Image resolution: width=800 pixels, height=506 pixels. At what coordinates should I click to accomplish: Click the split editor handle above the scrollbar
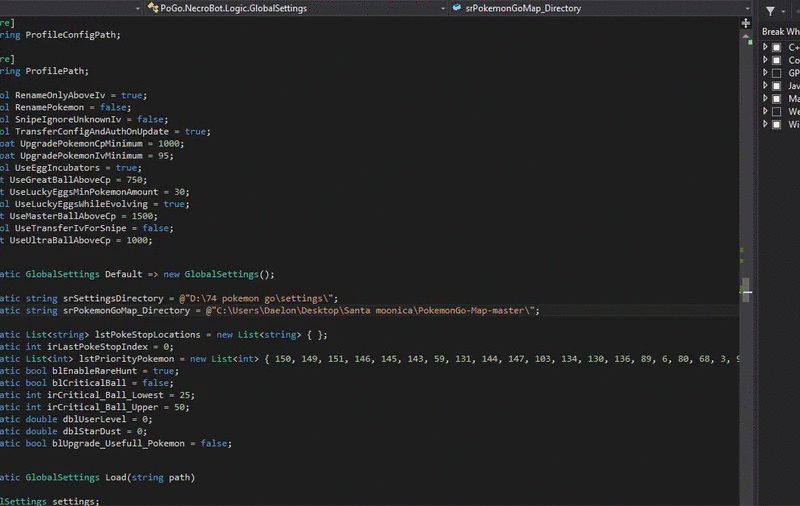[745, 23]
